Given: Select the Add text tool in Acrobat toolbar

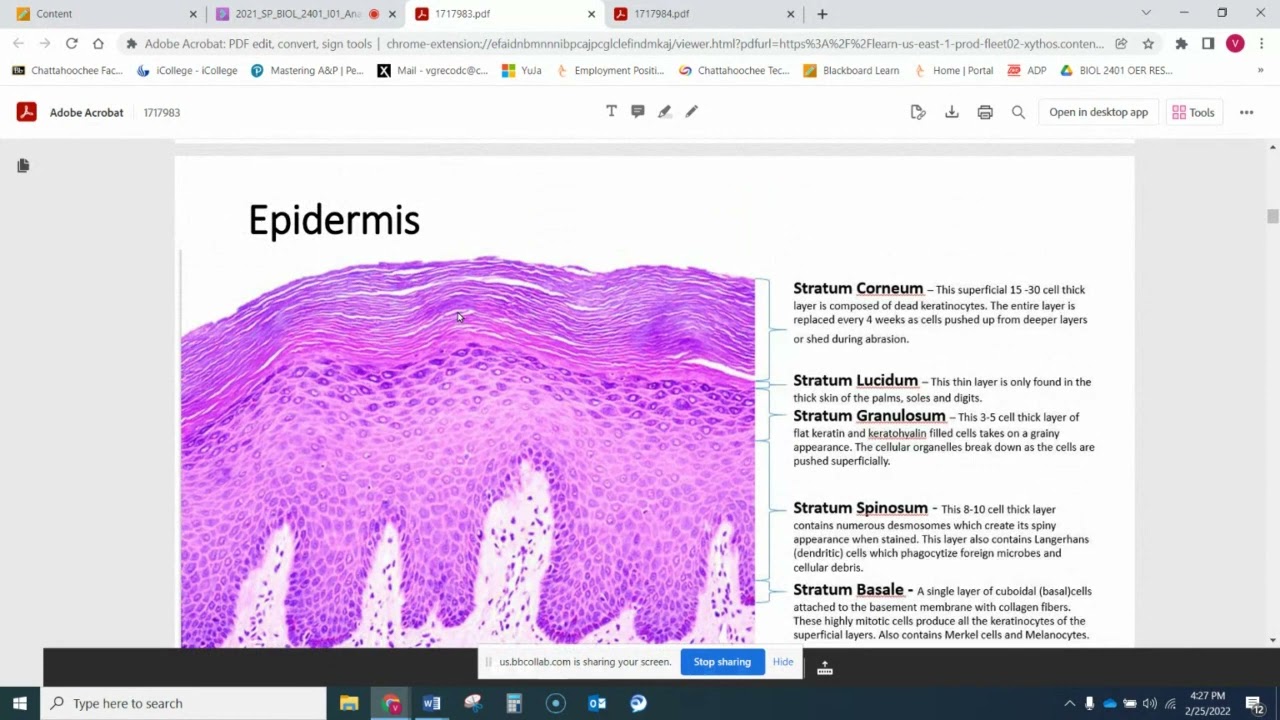Looking at the screenshot, I should [611, 111].
